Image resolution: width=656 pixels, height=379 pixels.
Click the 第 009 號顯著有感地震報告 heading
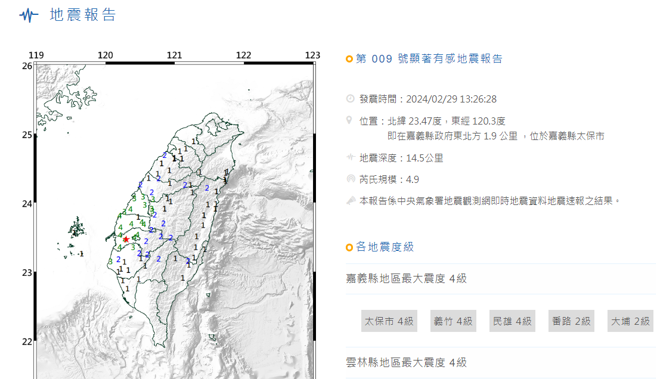(429, 59)
